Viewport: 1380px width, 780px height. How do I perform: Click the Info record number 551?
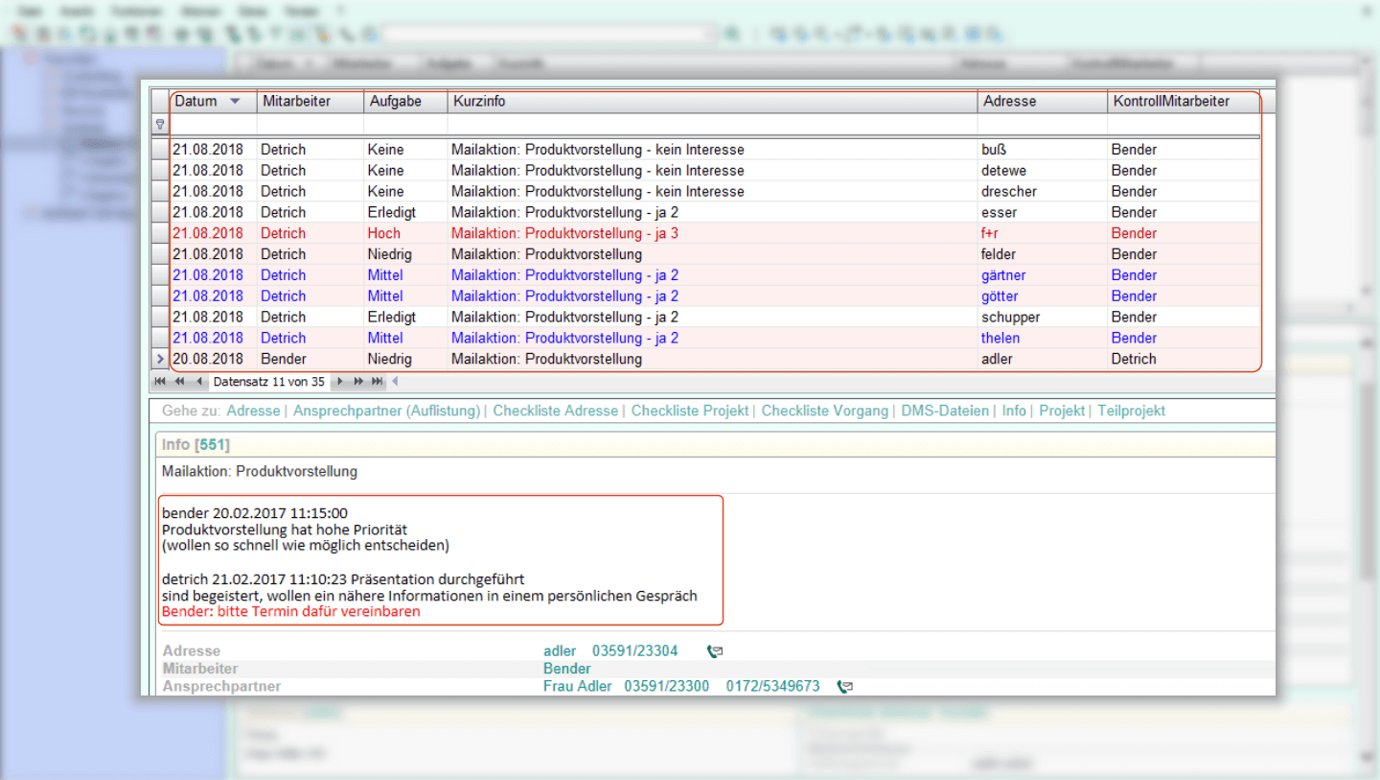point(212,445)
